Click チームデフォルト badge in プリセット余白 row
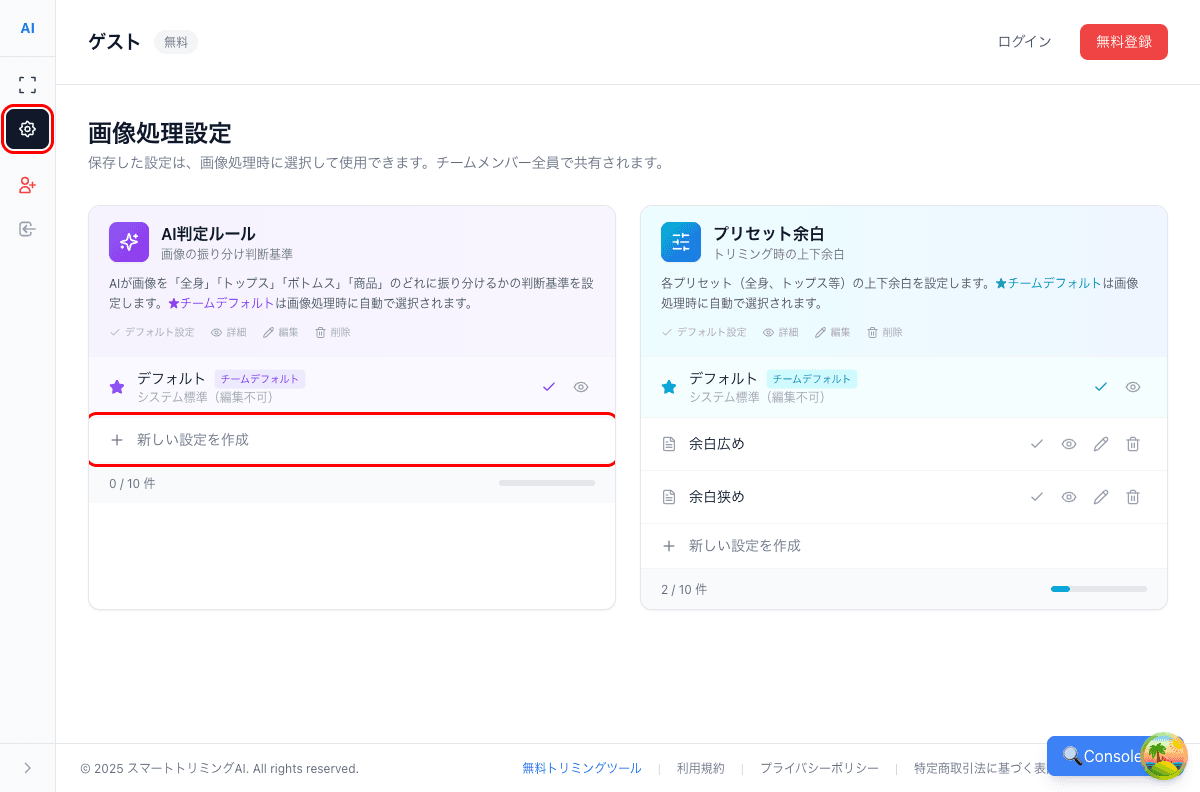The image size is (1200, 792). (x=812, y=379)
